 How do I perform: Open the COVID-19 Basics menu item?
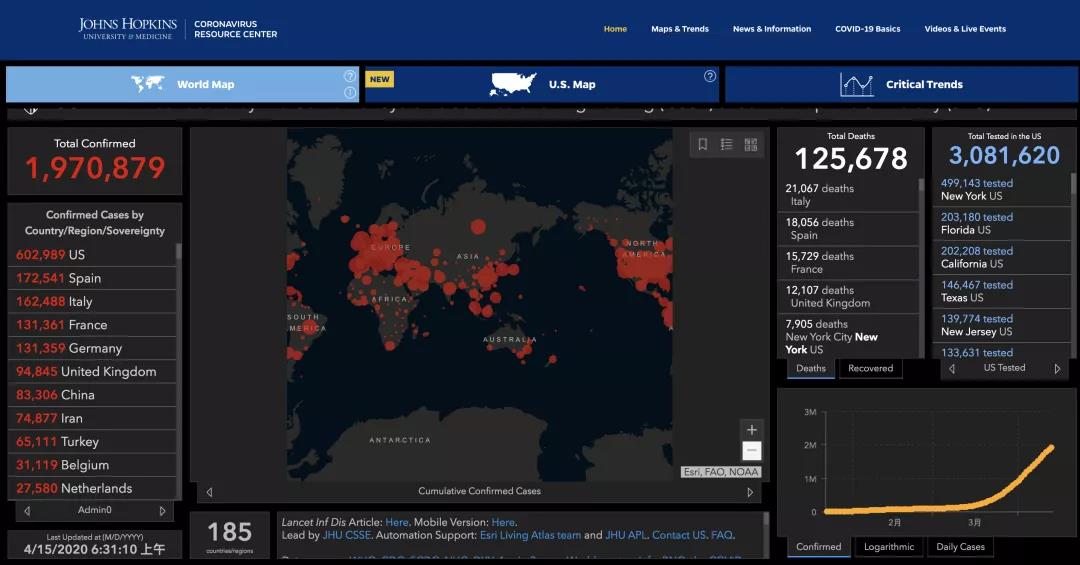(x=867, y=29)
